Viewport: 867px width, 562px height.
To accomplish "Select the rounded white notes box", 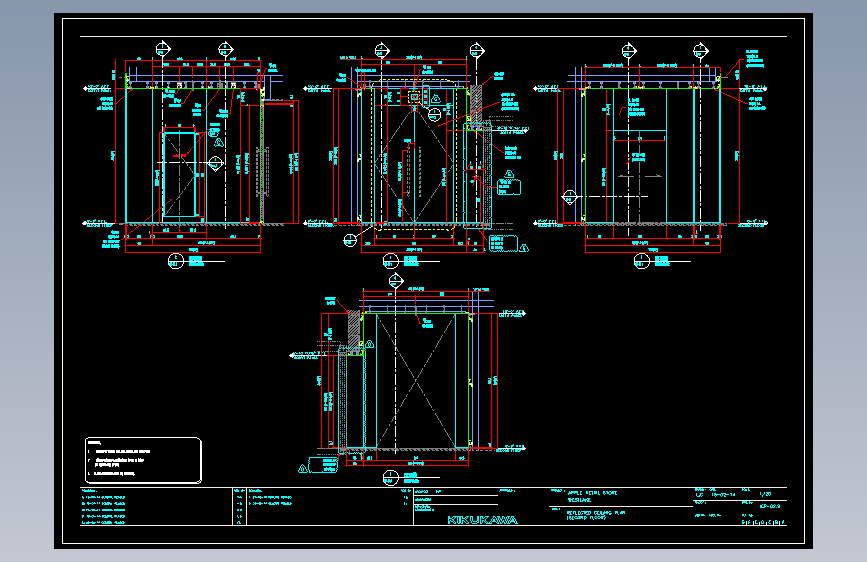I will [x=143, y=460].
